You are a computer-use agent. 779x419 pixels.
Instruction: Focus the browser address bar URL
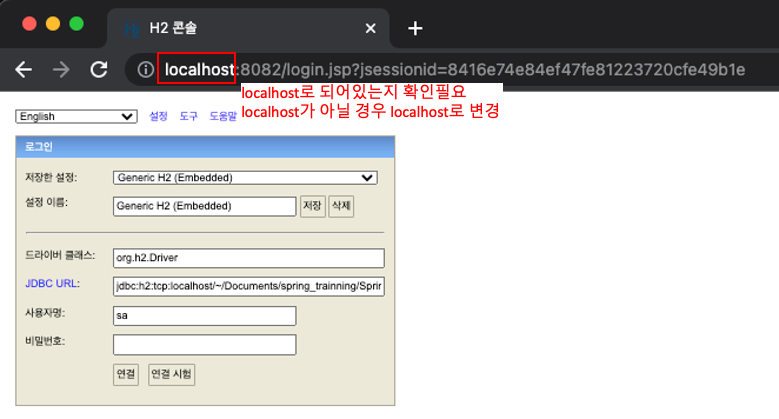coord(455,70)
